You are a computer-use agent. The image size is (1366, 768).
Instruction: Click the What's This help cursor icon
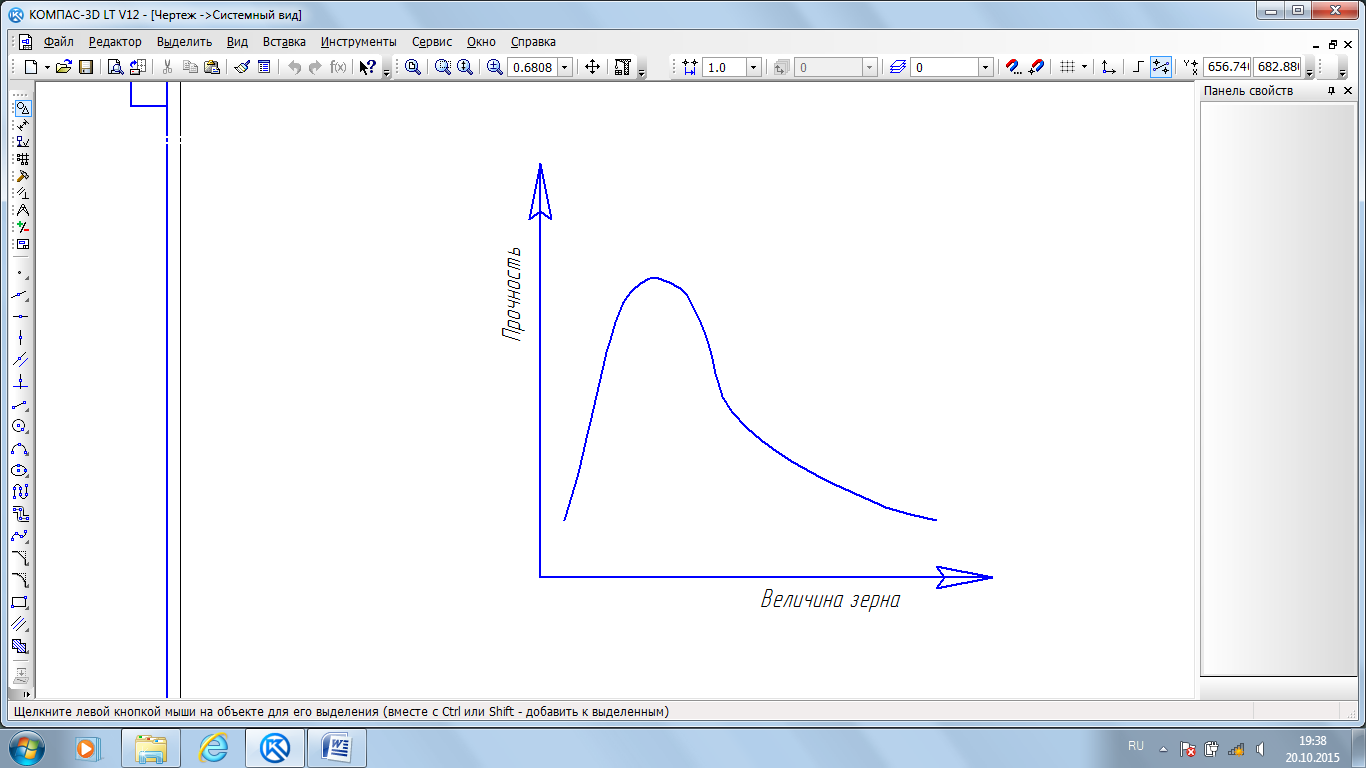[x=368, y=67]
